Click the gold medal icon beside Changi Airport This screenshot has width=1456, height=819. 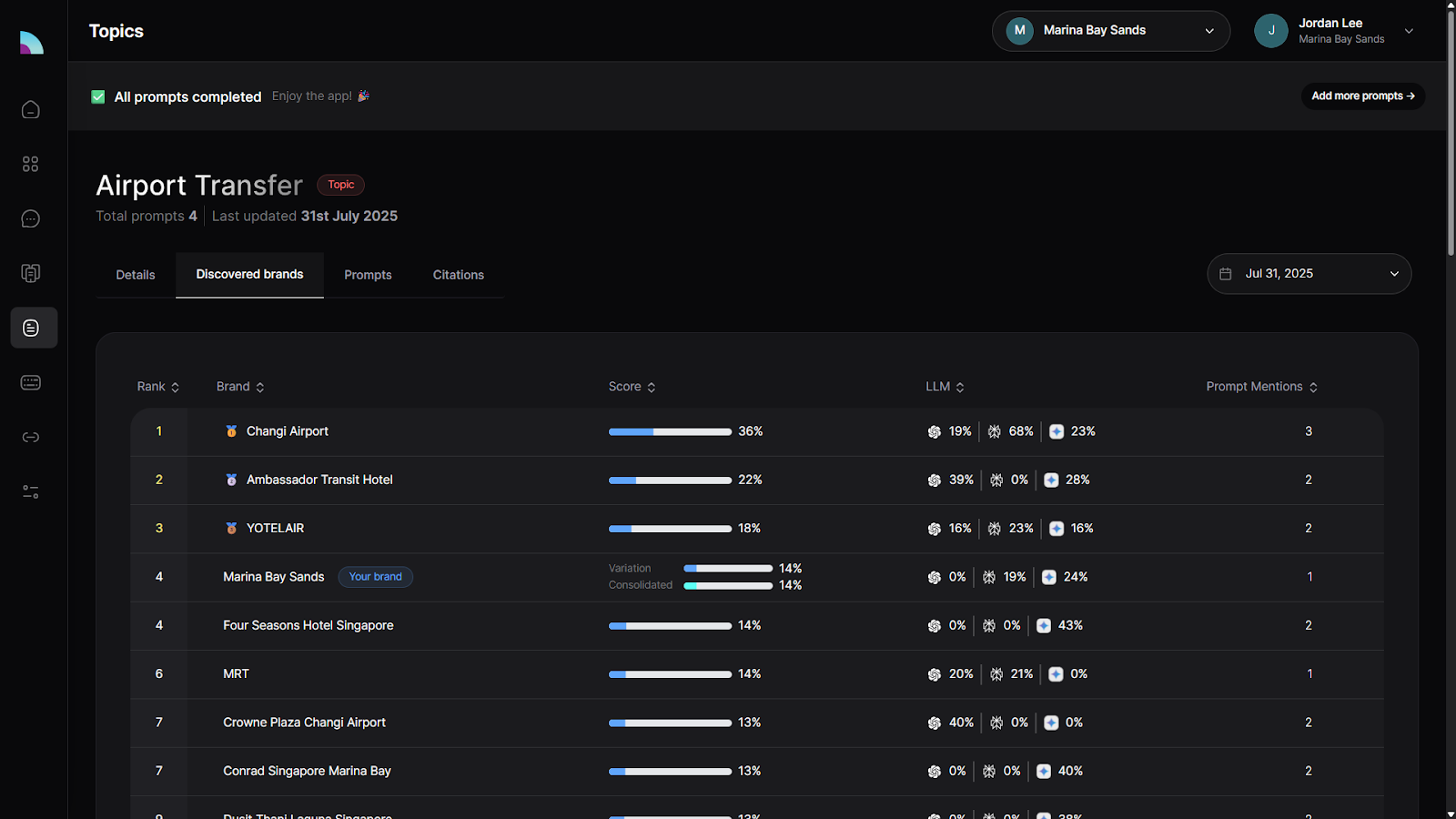click(x=231, y=431)
